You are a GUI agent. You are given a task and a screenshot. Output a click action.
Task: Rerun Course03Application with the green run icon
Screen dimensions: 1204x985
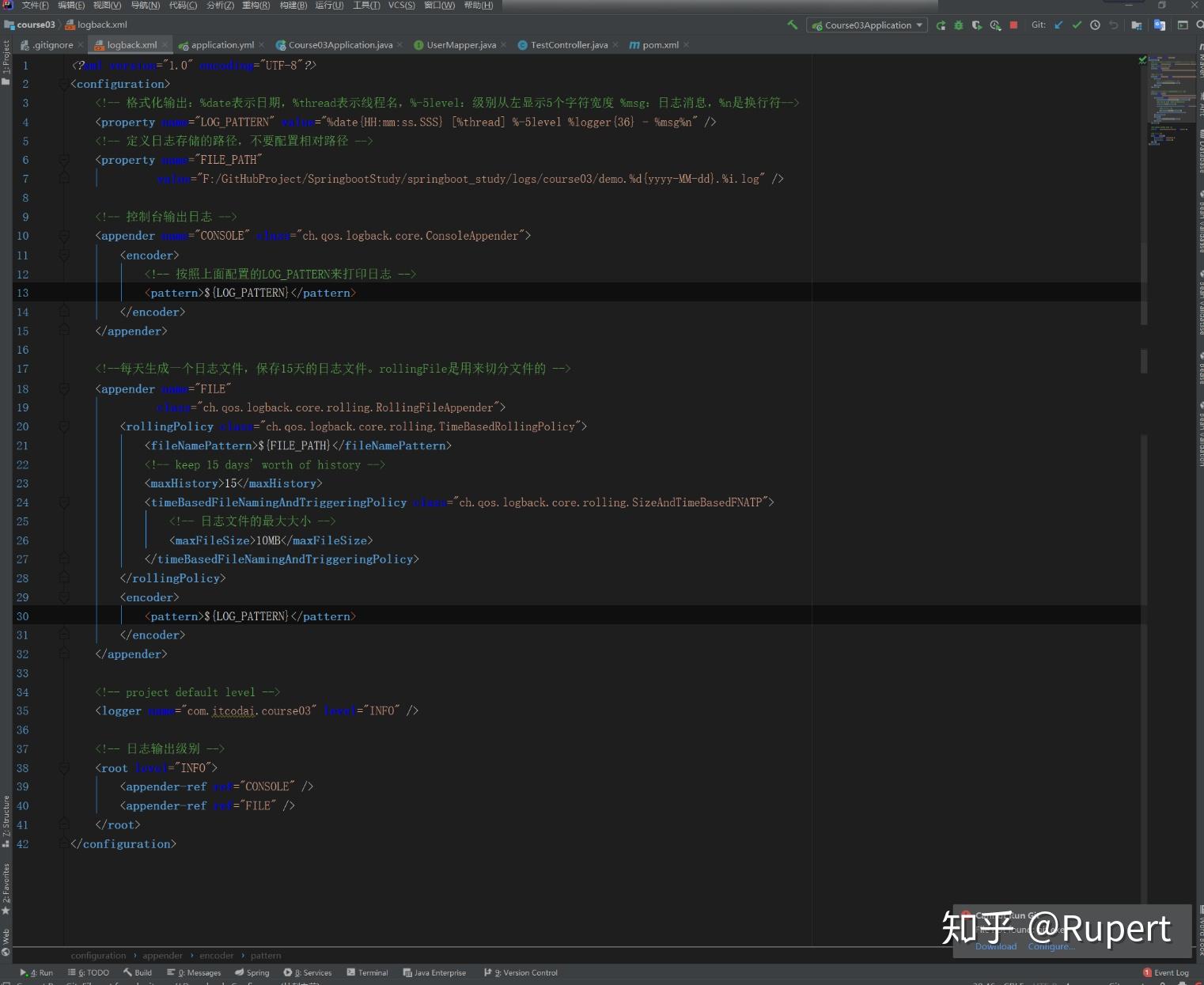click(941, 25)
